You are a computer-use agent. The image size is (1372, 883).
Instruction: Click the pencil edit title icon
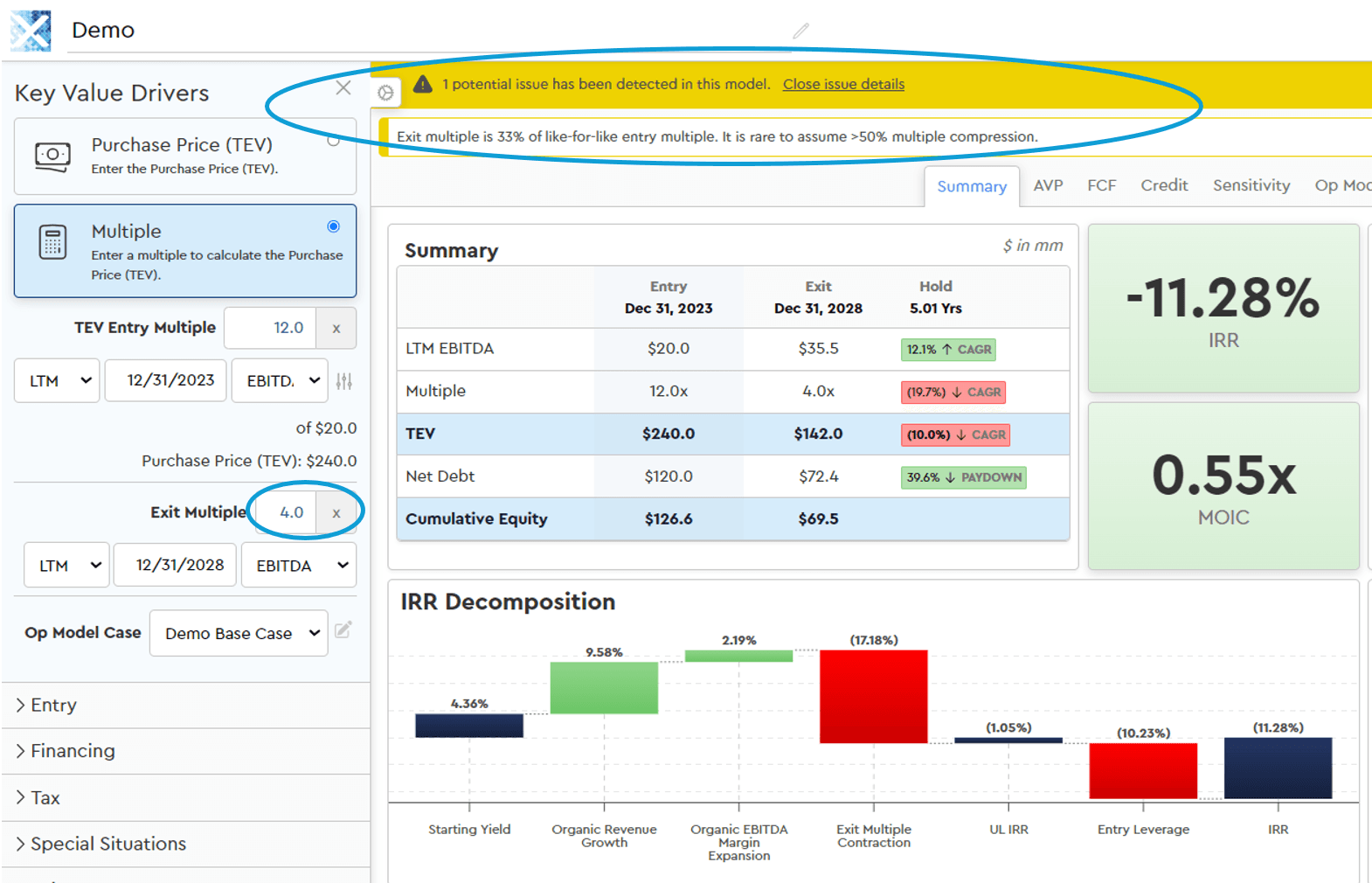800,31
